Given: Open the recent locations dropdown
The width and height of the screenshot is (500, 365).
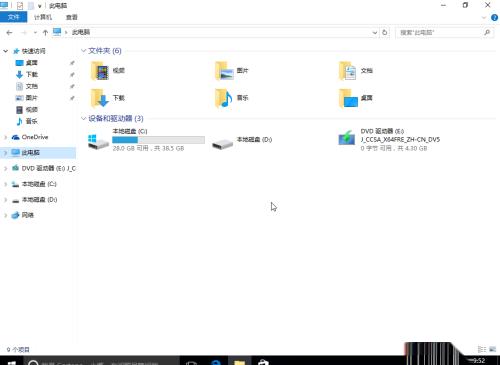Looking at the screenshot, I should [35, 32].
